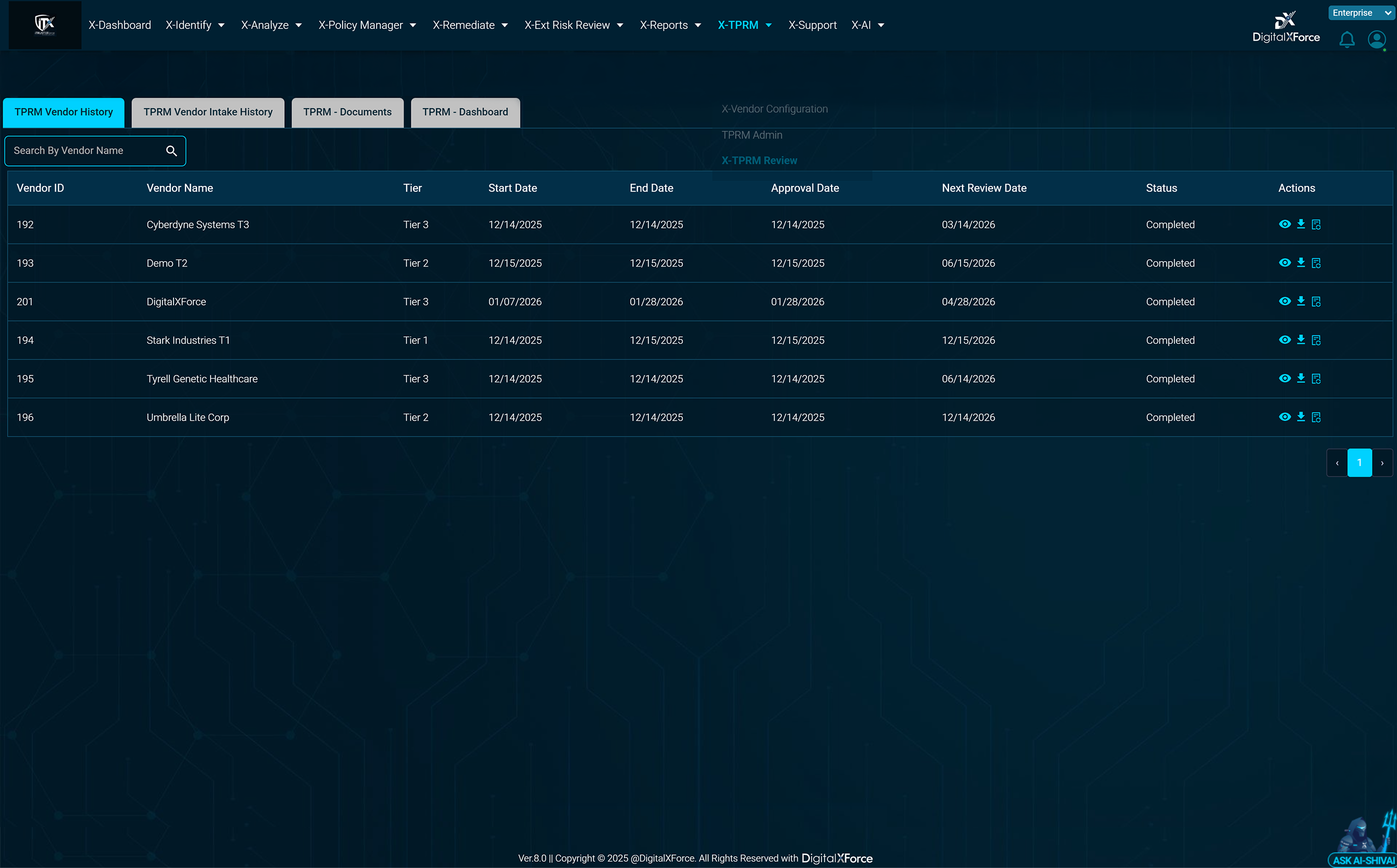Download the Demo T2 vendor report
This screenshot has height=868, width=1397.
(1301, 262)
